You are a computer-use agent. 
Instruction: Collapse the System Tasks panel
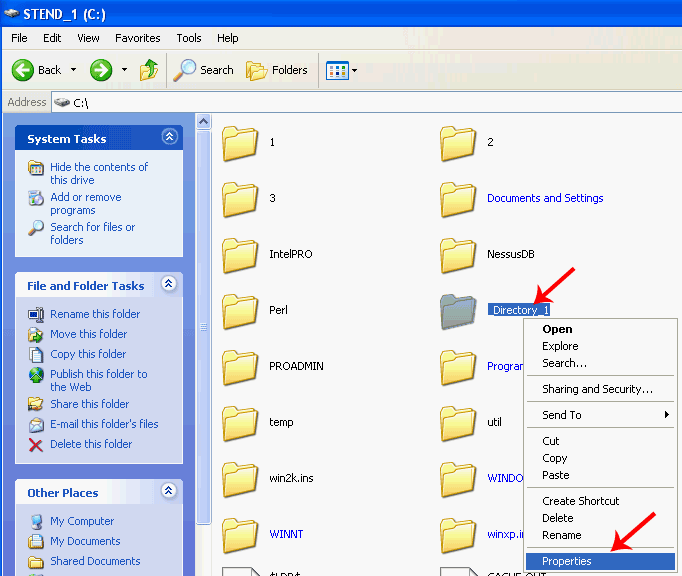[x=169, y=137]
